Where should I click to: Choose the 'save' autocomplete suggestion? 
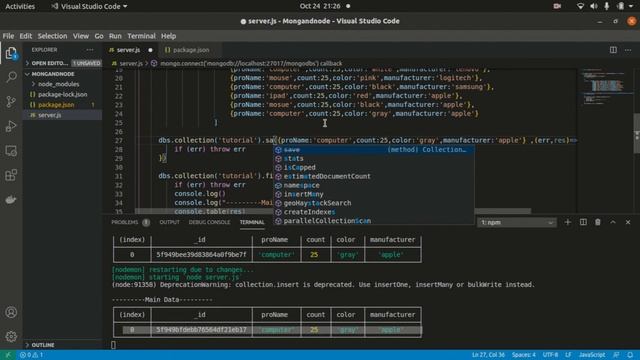tap(373, 150)
